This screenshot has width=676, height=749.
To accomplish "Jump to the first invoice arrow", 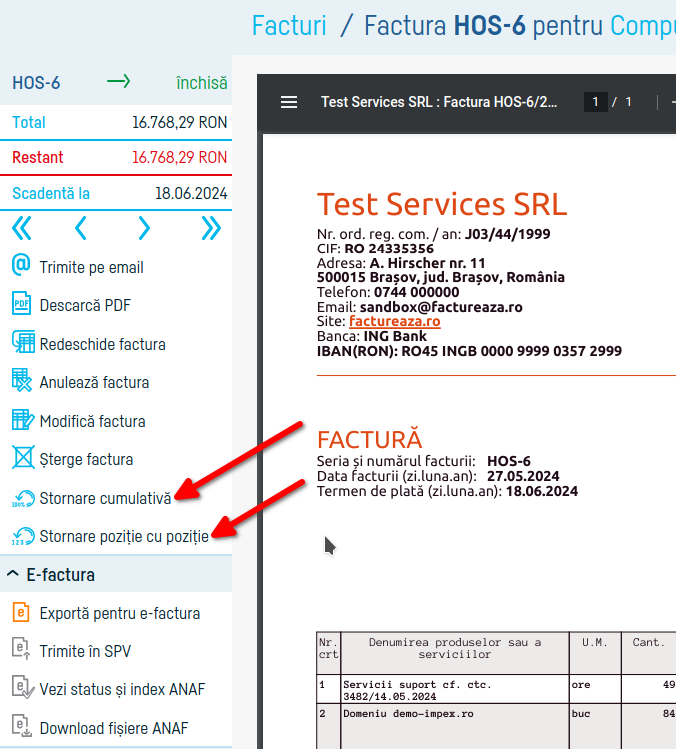I will pos(21,229).
